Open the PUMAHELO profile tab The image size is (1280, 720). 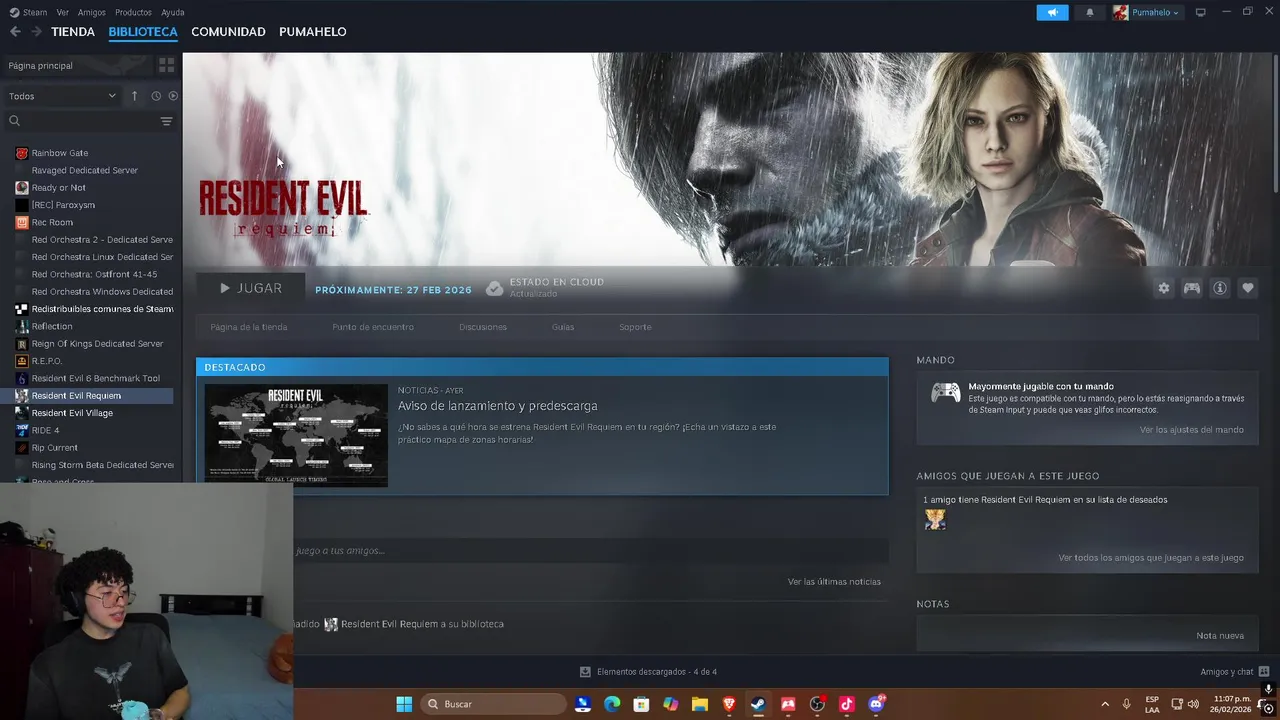313,32
